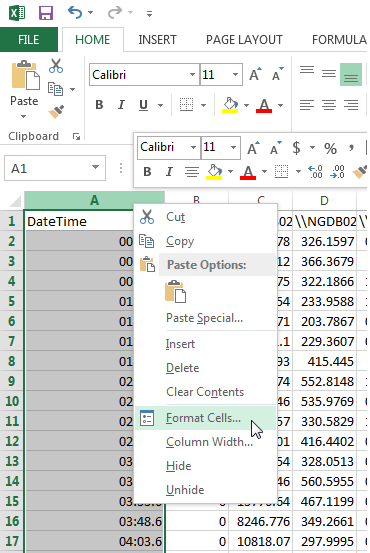Click ribbon Align Left icon
Viewport: 370px width, 553px height.
point(307,105)
